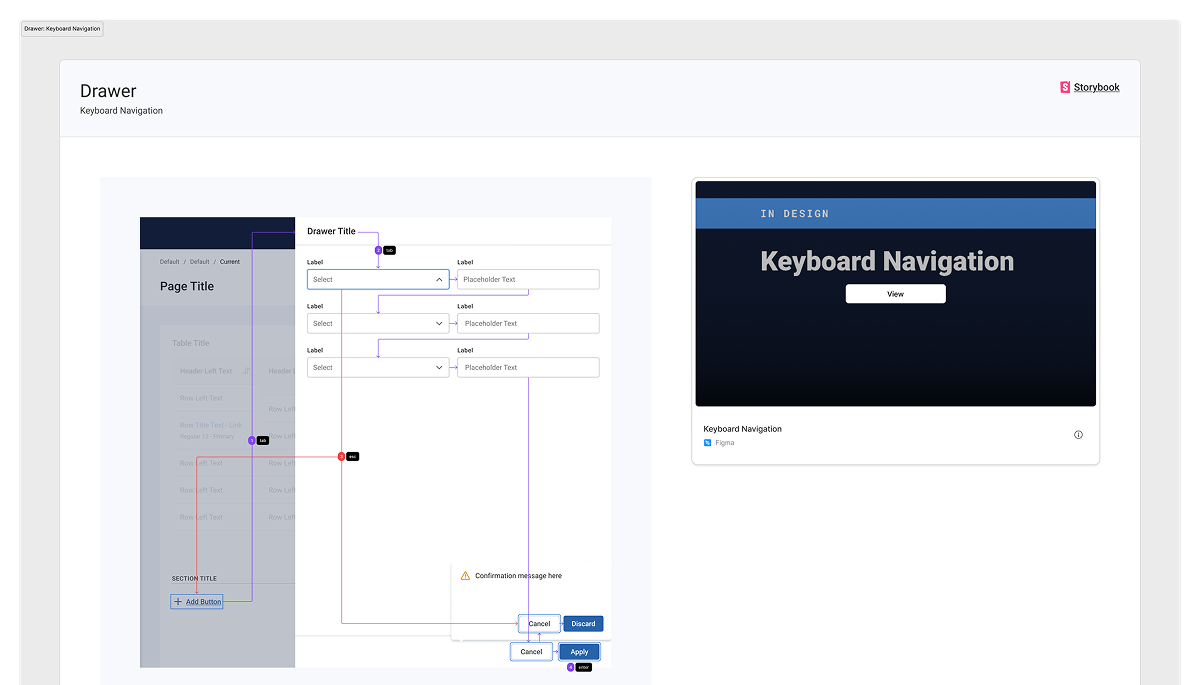Click the 'Drawer: Keyboard Navigation' label at top
Image resolution: width=1200 pixels, height=685 pixels.
(62, 29)
